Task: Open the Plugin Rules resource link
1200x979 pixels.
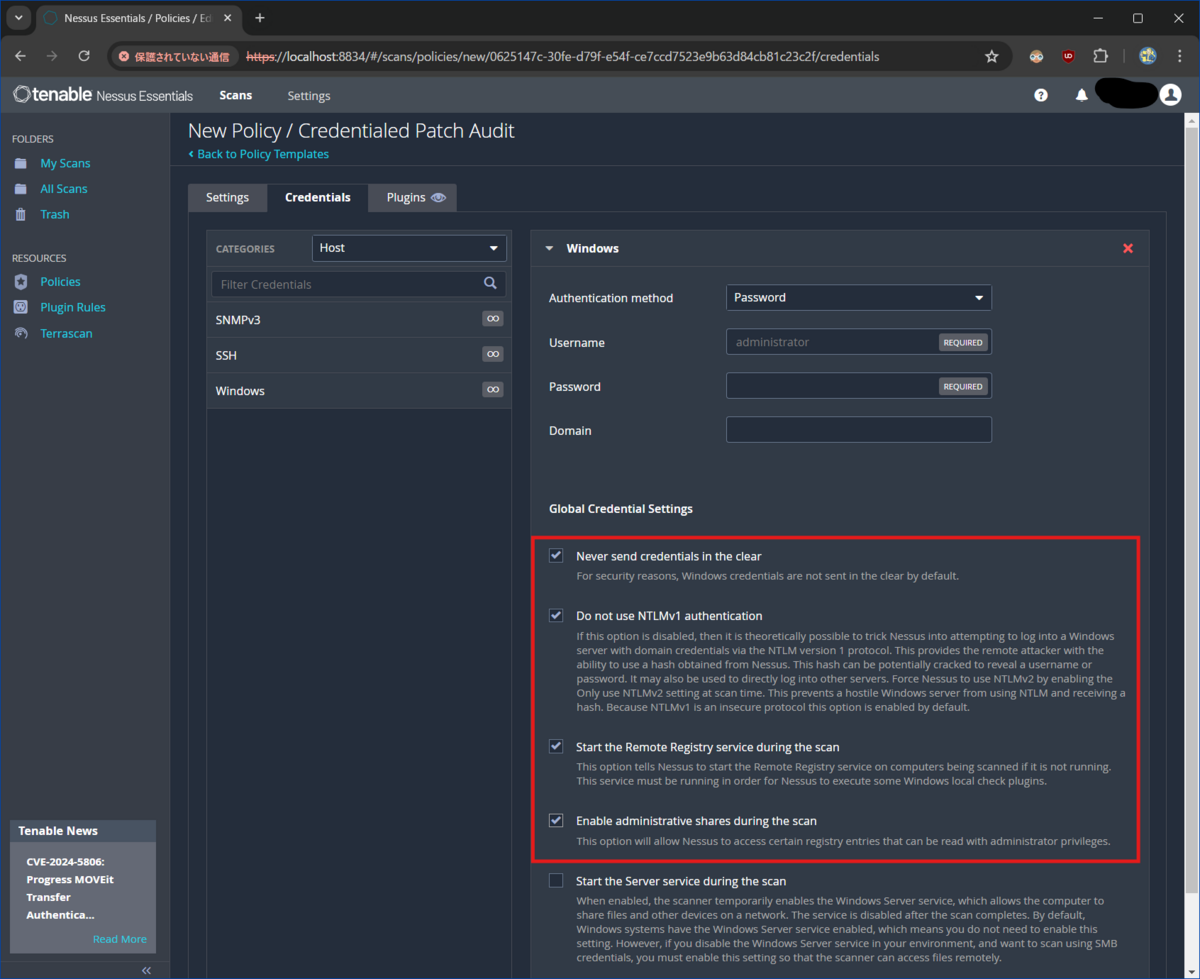Action: [x=73, y=307]
